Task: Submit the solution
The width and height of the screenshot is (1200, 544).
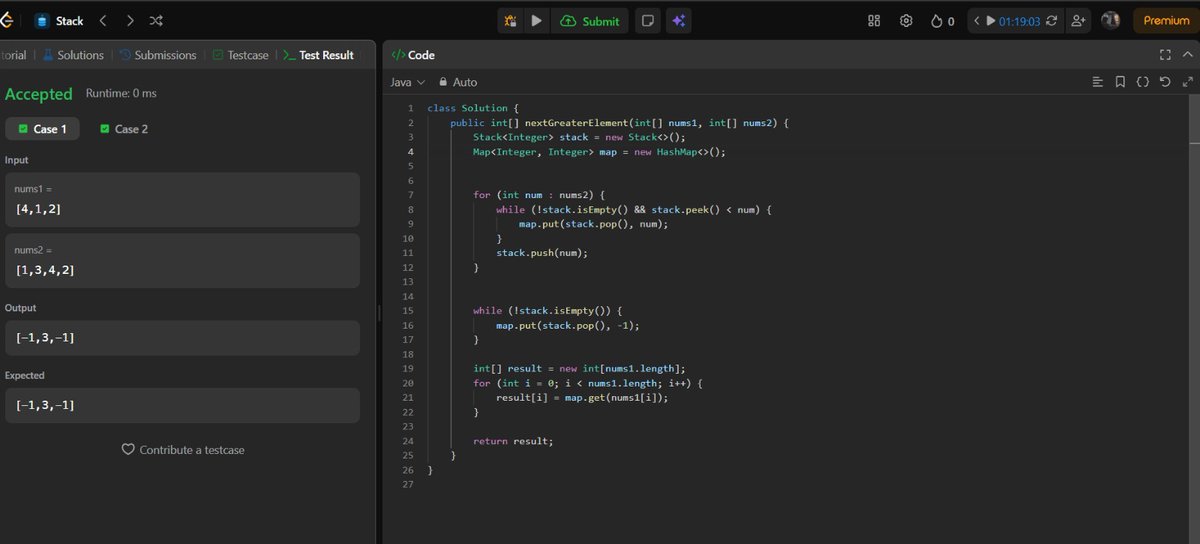Action: [590, 21]
